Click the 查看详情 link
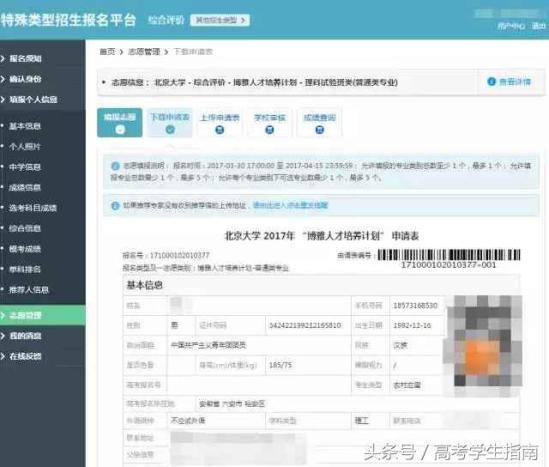This screenshot has width=549, height=467. 515,82
